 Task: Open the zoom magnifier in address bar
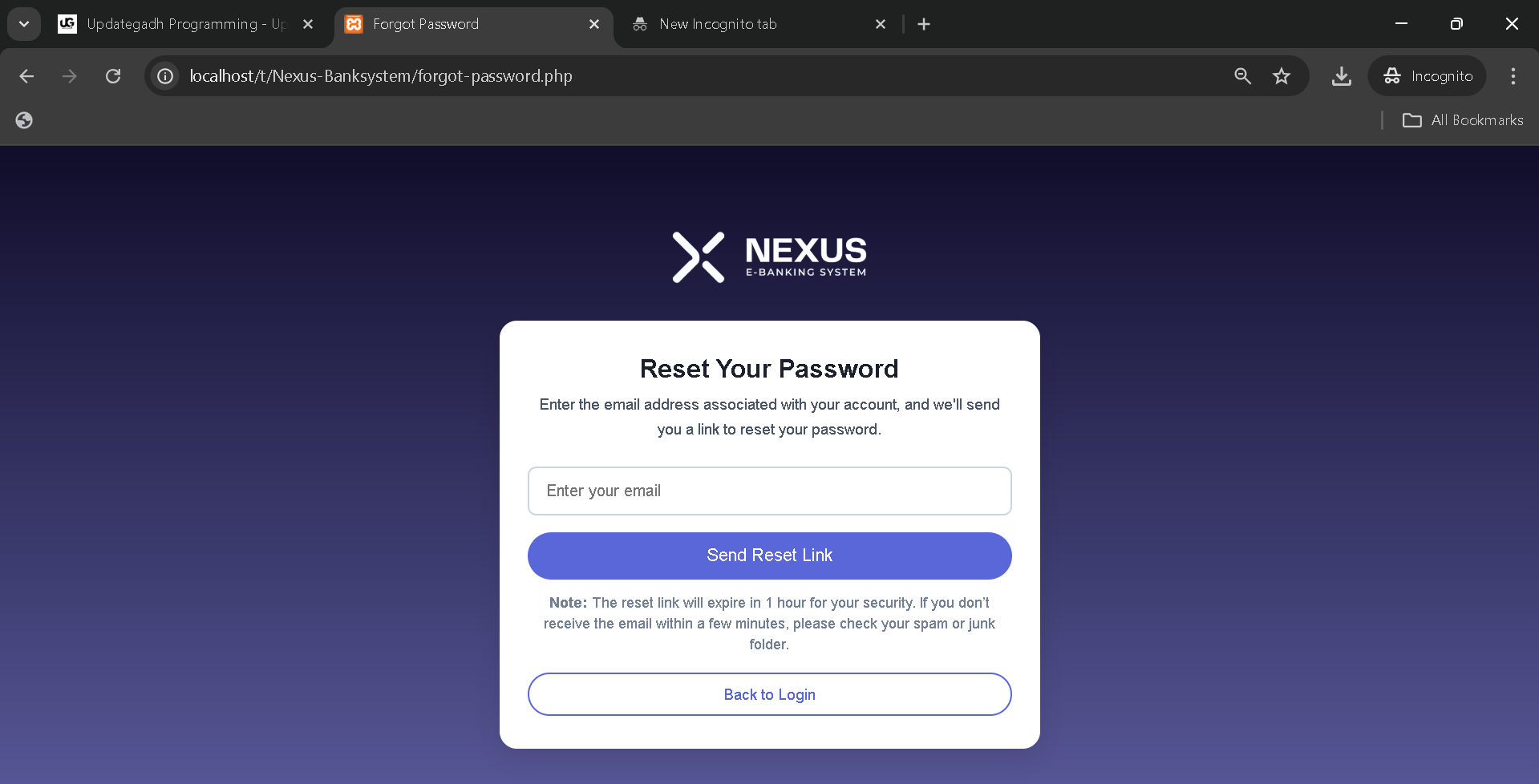(x=1242, y=76)
